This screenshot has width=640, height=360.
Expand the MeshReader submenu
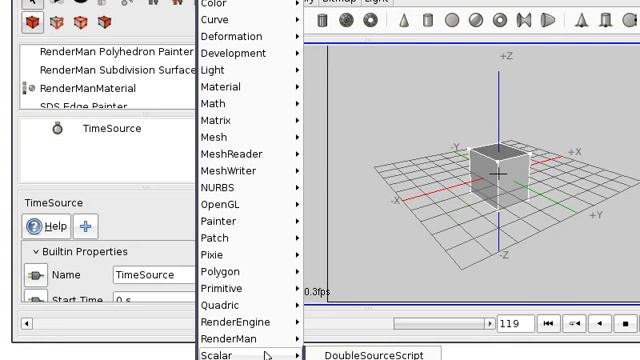pos(250,154)
